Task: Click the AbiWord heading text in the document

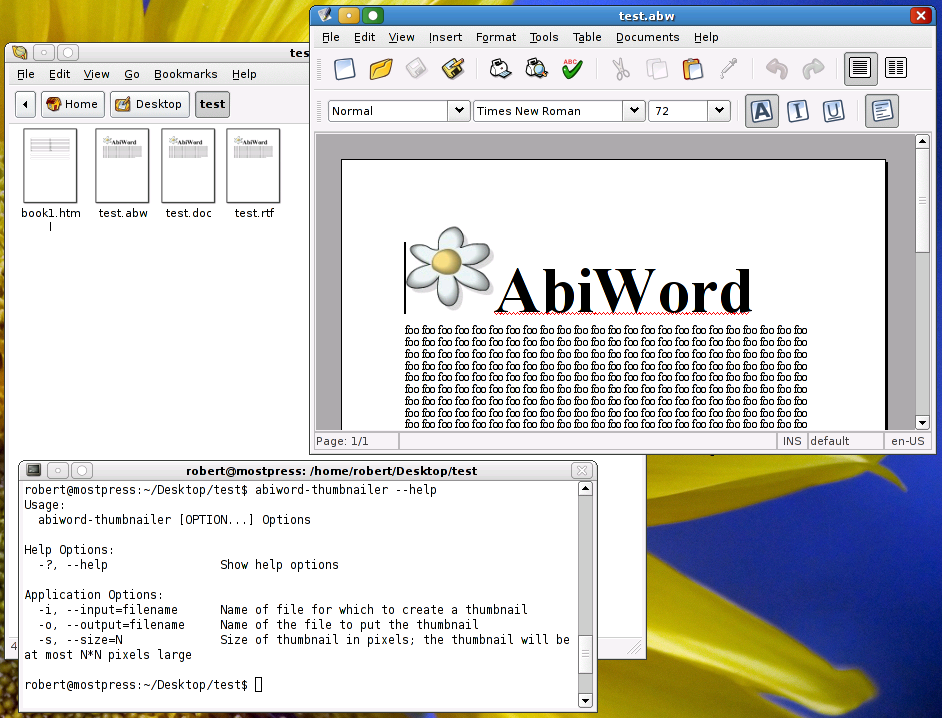Action: [x=623, y=291]
